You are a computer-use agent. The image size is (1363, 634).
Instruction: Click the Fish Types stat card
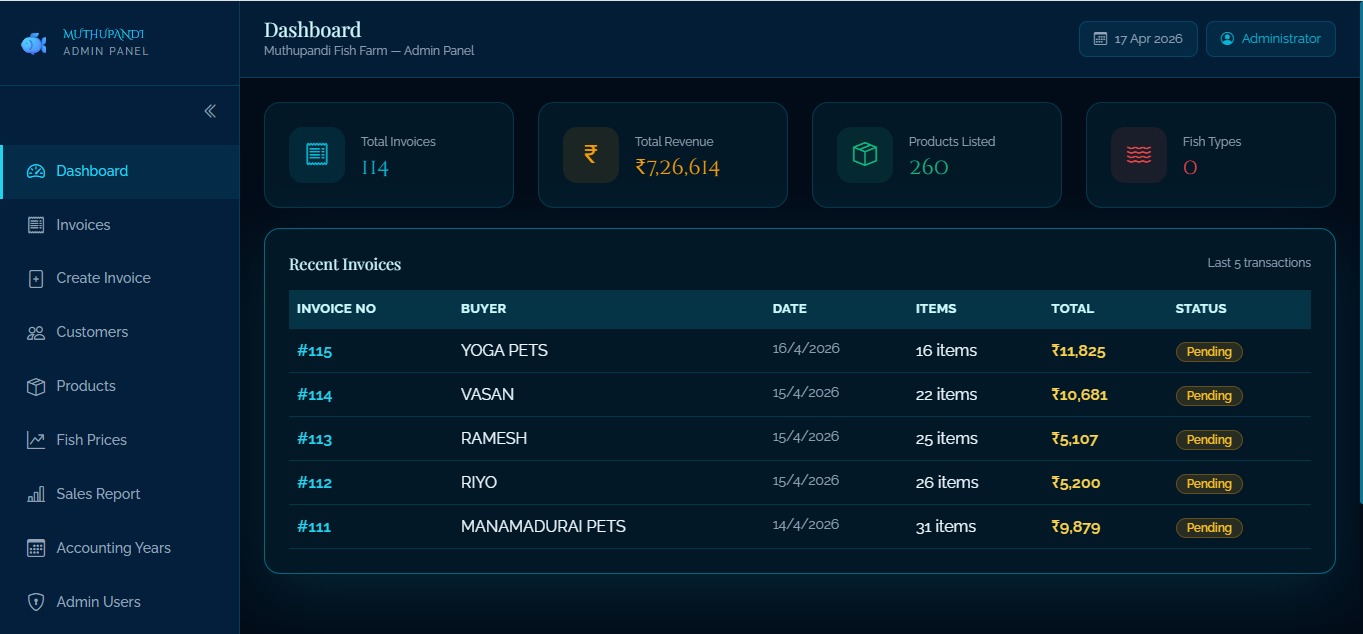[x=1209, y=155]
